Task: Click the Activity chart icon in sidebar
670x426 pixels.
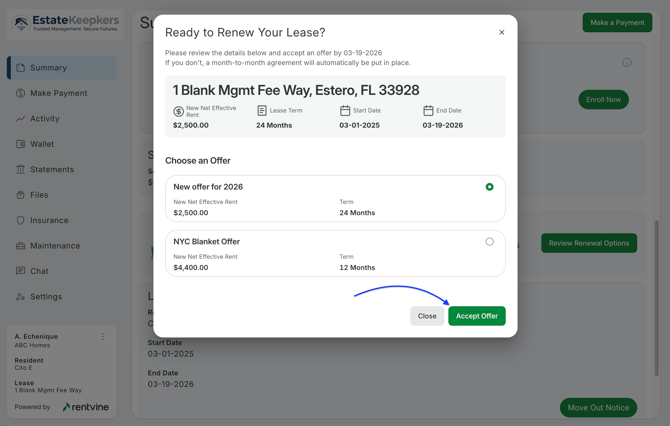Action: pyautogui.click(x=20, y=119)
